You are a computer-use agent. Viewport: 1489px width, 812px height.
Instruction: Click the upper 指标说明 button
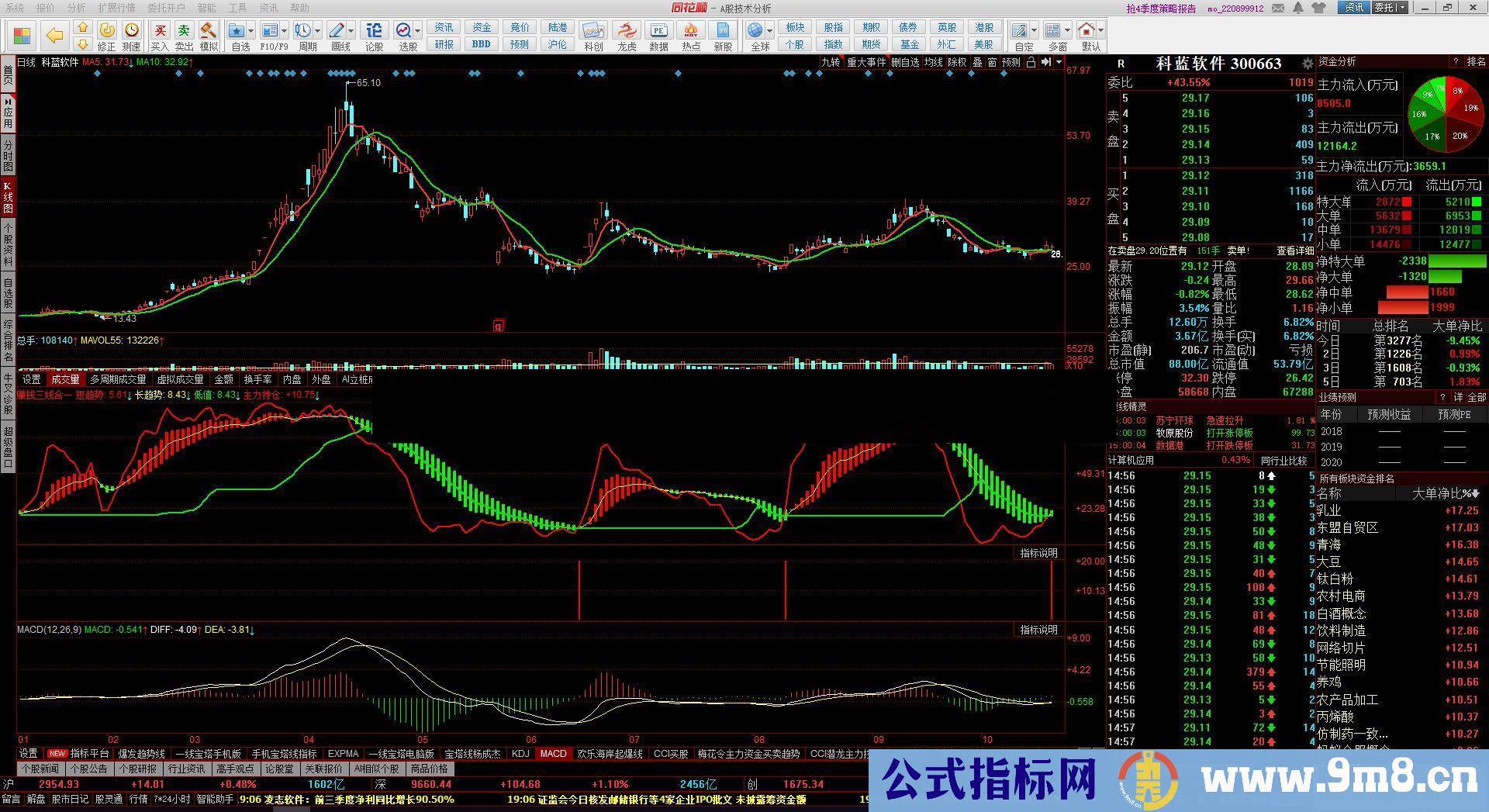[x=1038, y=553]
